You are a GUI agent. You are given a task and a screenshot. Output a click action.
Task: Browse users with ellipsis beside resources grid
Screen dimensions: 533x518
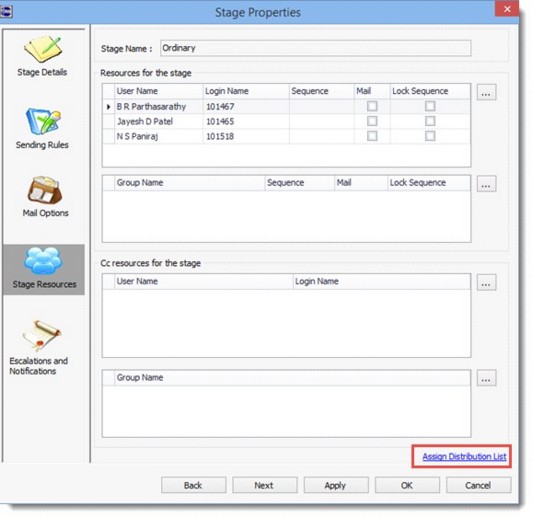coord(486,92)
